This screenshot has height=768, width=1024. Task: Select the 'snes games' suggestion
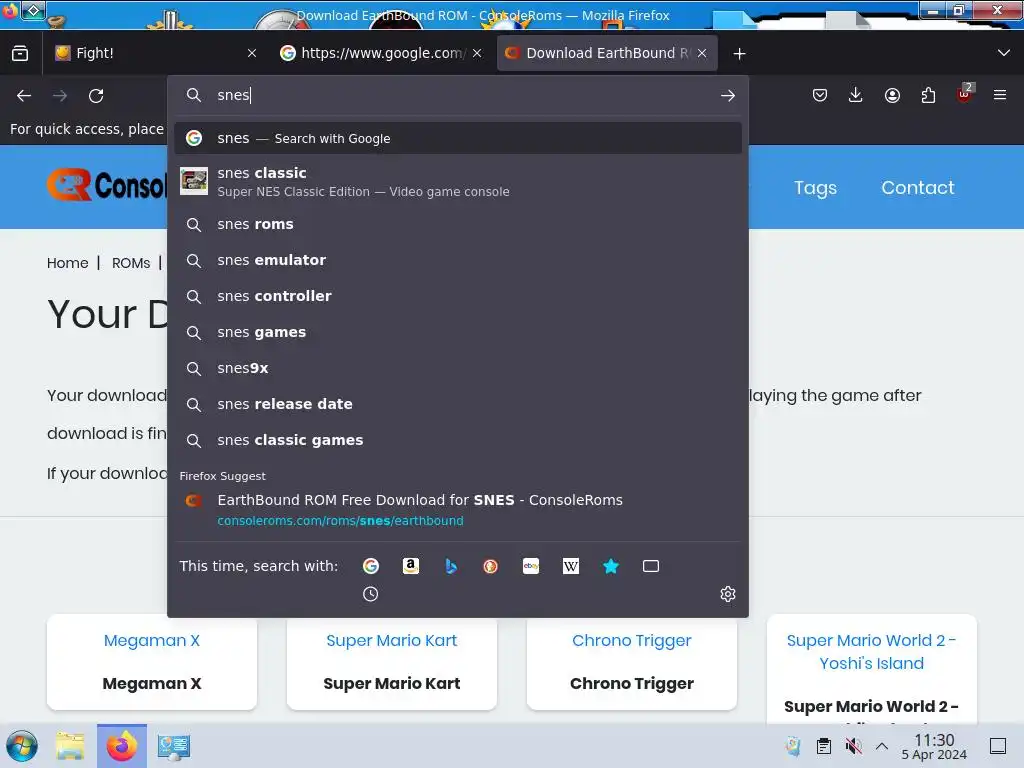tap(458, 332)
